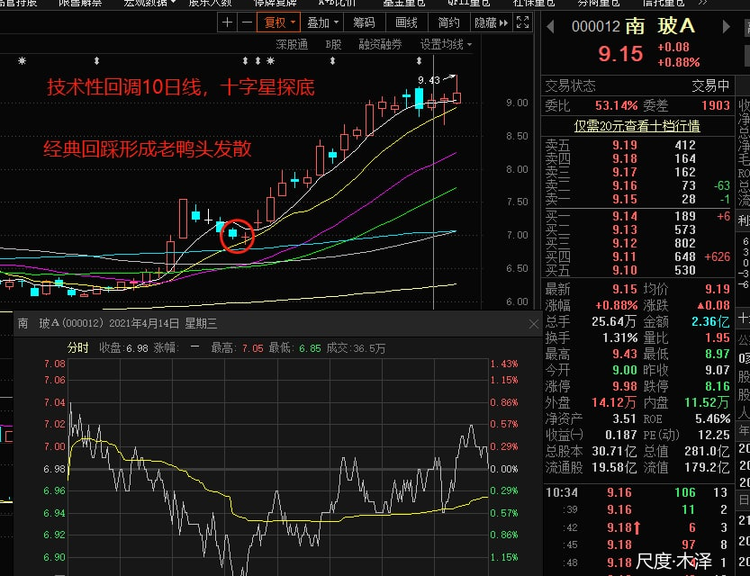Viewport: 750px width, 576px height.
Task: Select 卖五 ask price 9.19
Action: pyautogui.click(x=625, y=145)
